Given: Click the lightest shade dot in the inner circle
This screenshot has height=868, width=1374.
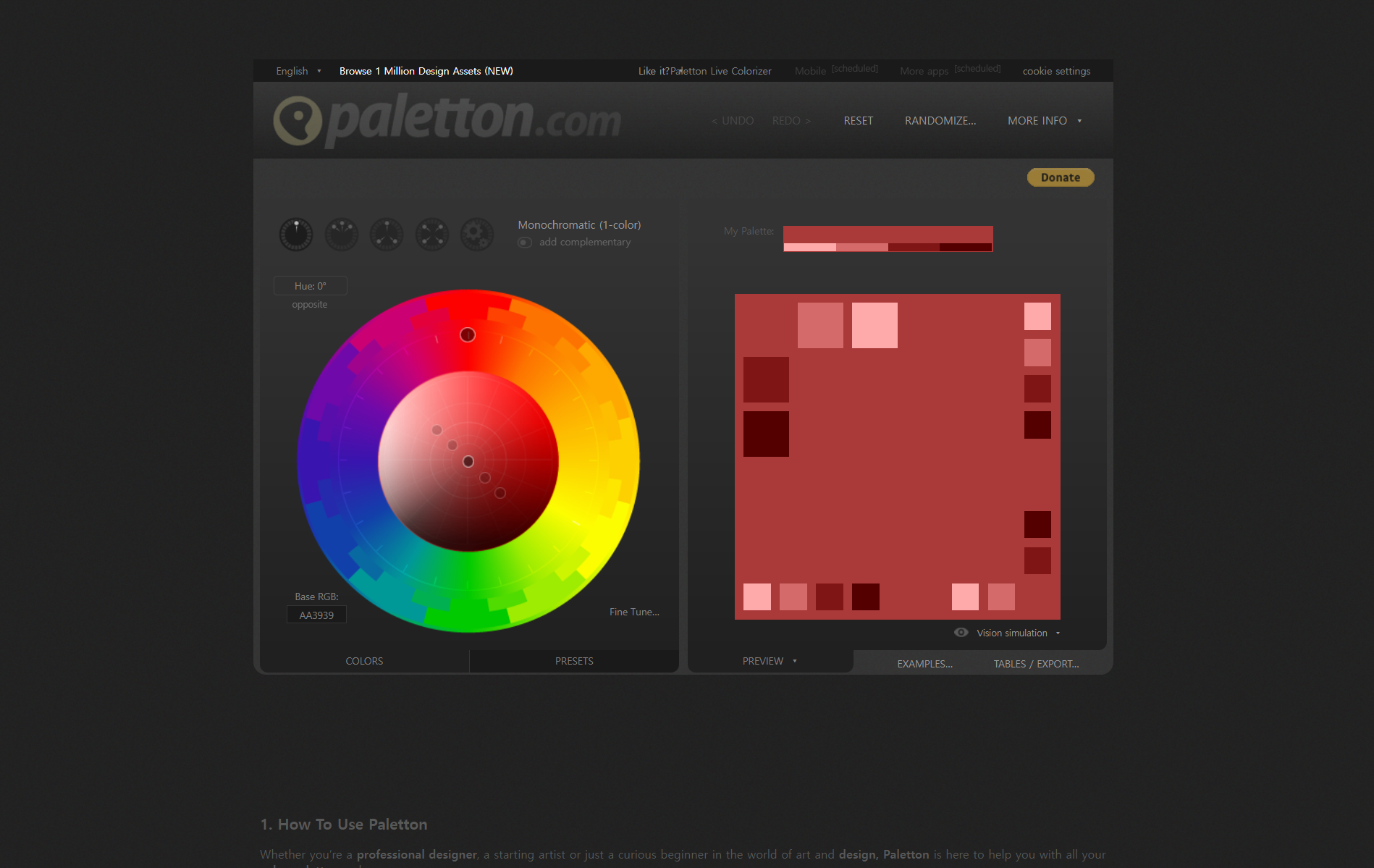Looking at the screenshot, I should coord(437,430).
